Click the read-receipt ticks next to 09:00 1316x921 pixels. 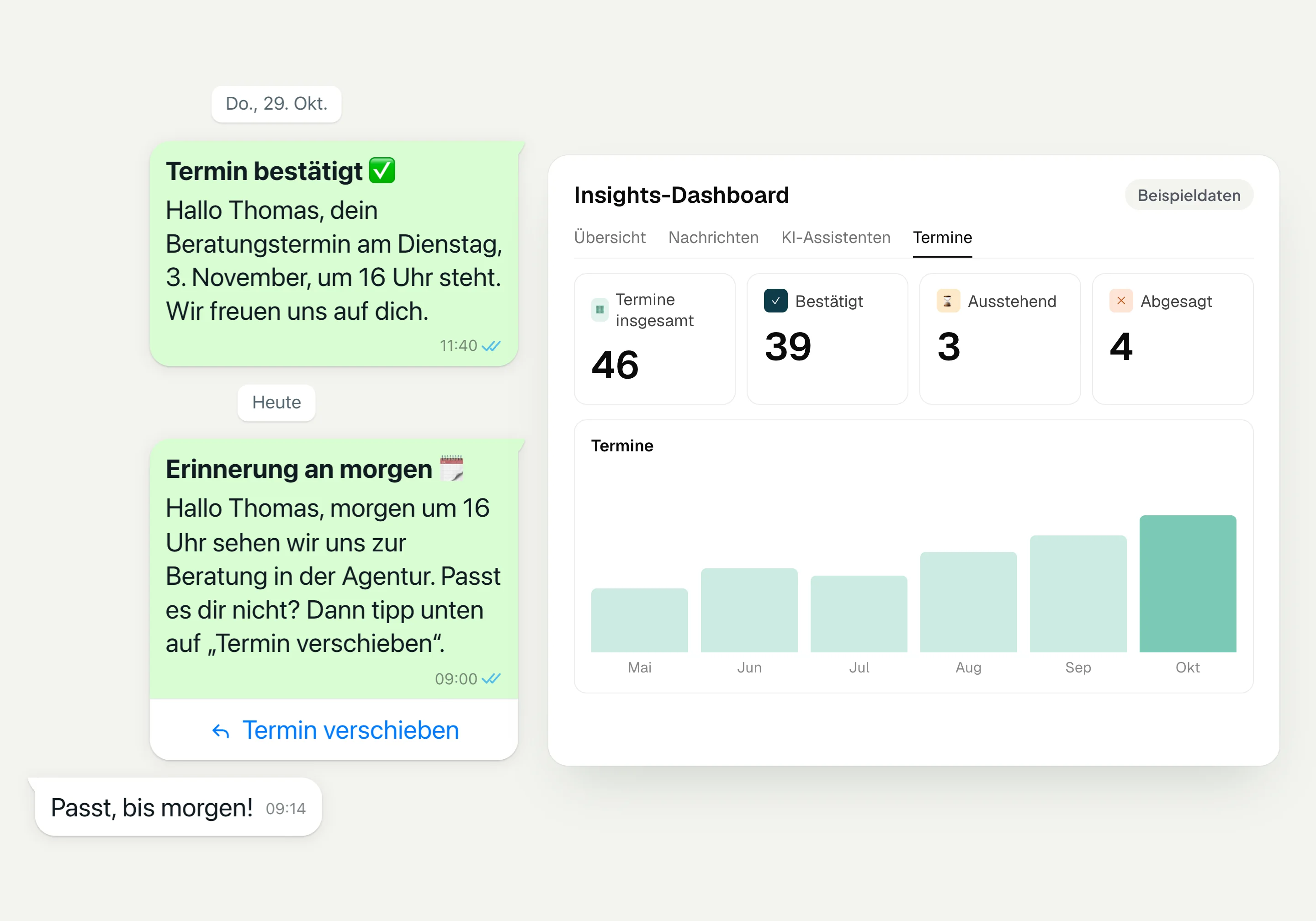491,679
